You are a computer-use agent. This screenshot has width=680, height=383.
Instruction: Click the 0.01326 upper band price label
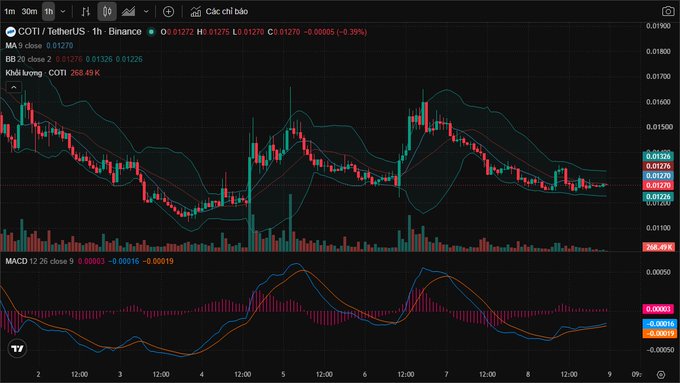tap(658, 157)
